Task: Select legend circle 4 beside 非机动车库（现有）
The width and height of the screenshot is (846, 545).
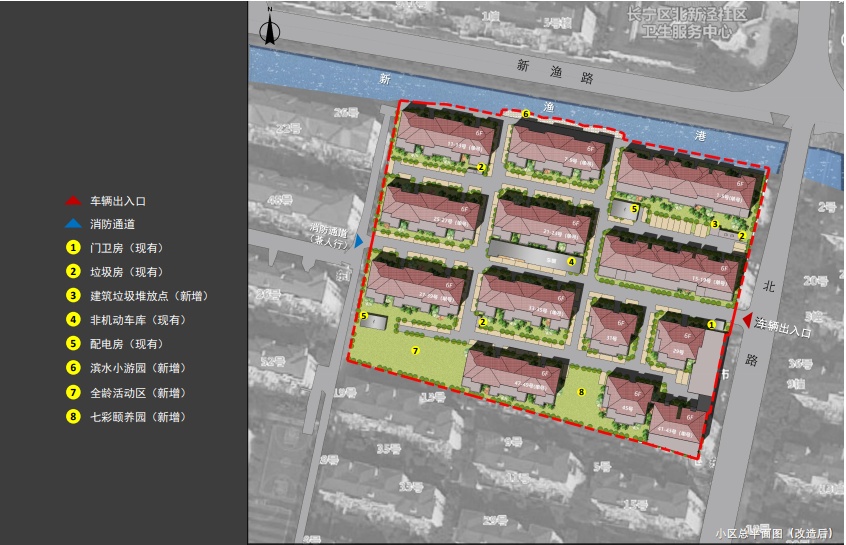Action: (x=73, y=319)
